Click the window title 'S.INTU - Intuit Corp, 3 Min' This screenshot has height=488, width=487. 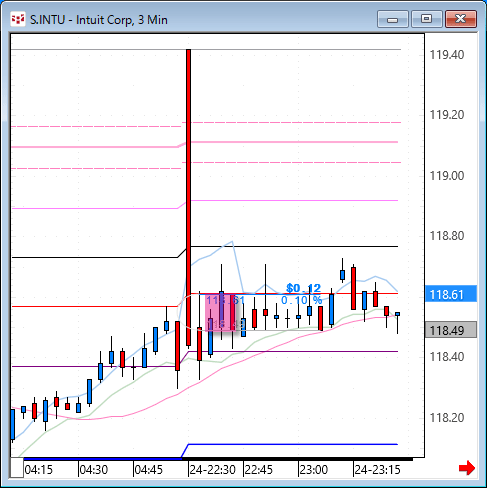coord(99,20)
